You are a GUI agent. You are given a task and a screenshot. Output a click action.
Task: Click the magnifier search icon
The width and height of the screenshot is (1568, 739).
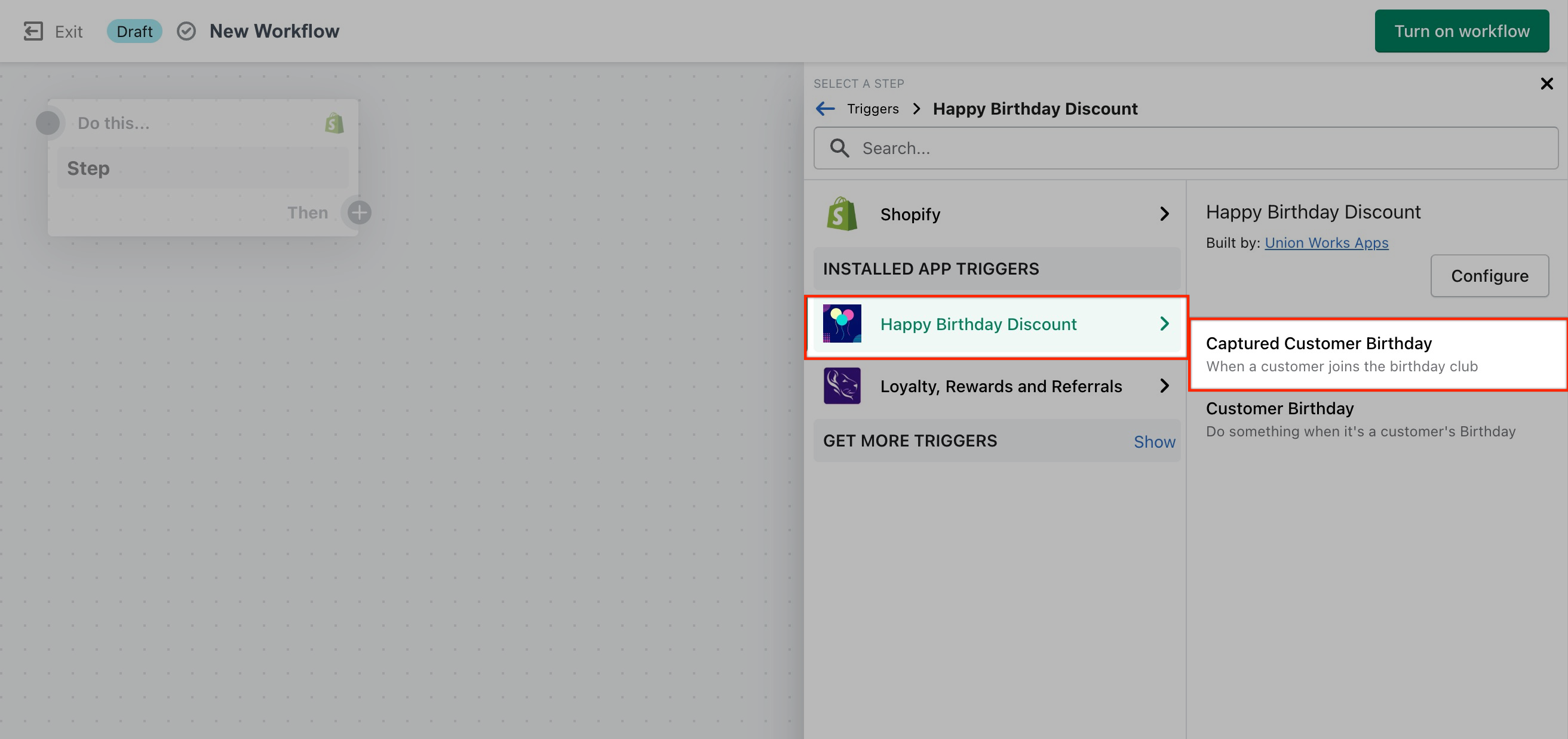pos(839,148)
